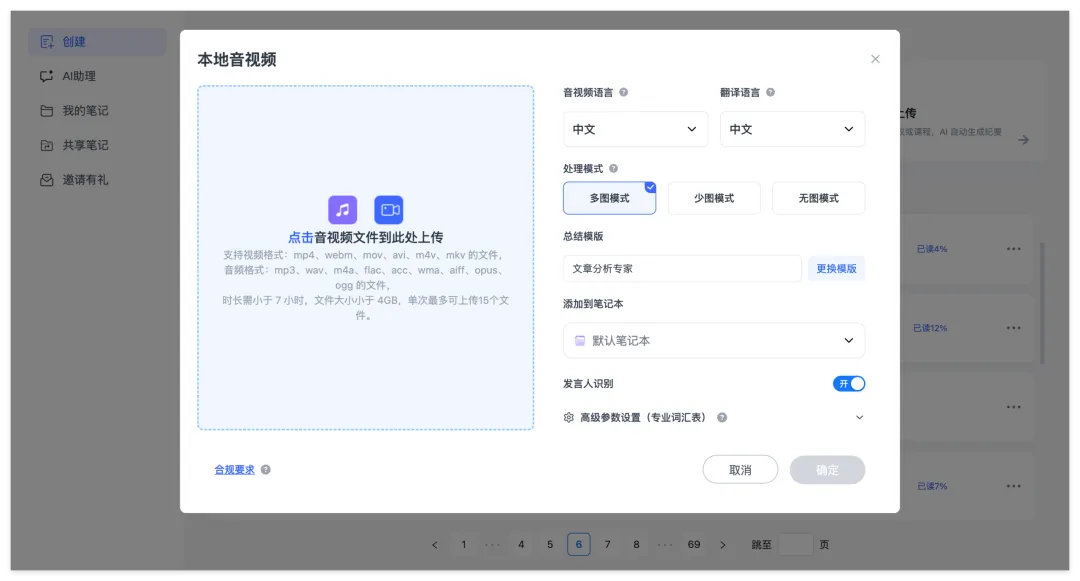Open 翻译语言 language dropdown

click(x=792, y=129)
